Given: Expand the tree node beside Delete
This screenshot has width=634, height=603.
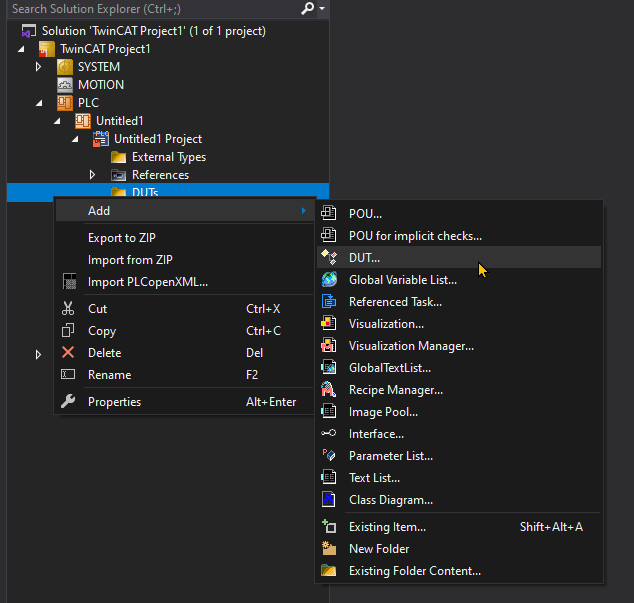Looking at the screenshot, I should pos(38,355).
